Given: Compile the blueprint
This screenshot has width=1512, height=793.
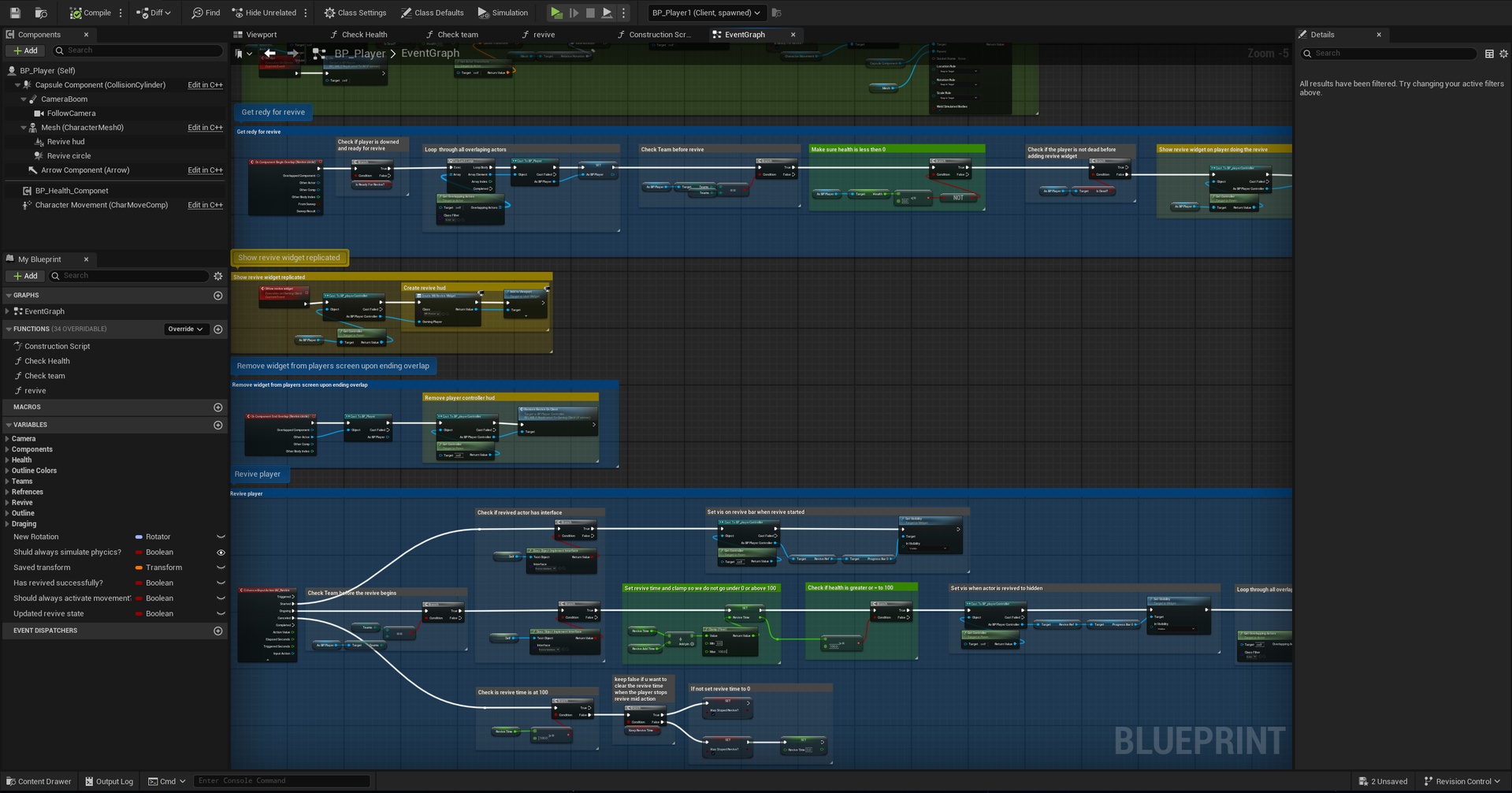Looking at the screenshot, I should (90, 13).
